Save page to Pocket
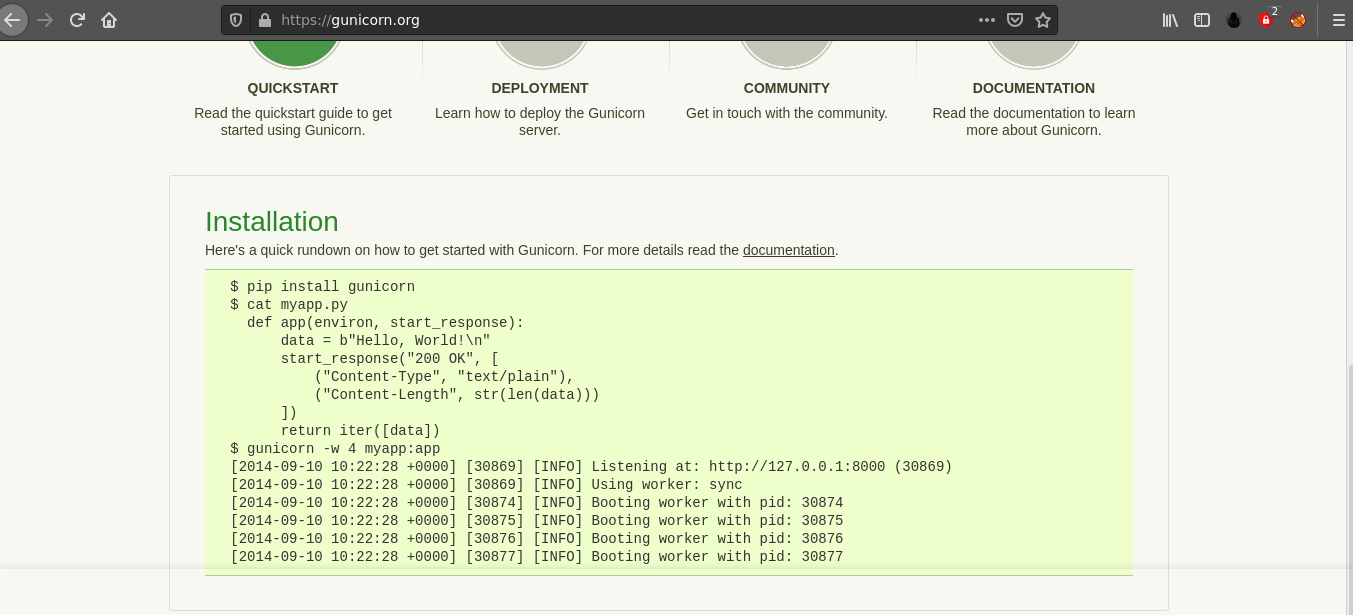 click(1014, 20)
